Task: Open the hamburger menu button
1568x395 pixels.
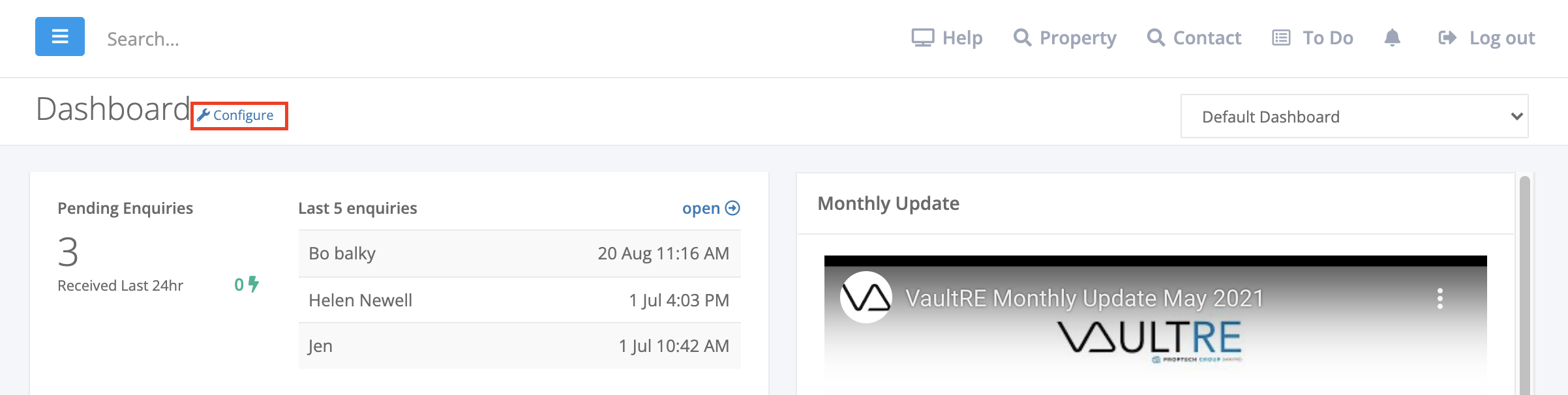Action: tap(60, 37)
